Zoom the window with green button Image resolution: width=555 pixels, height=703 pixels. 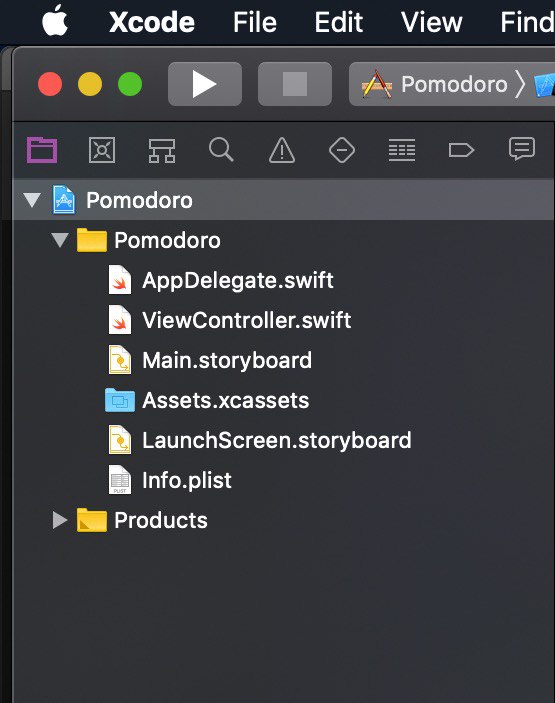(130, 84)
